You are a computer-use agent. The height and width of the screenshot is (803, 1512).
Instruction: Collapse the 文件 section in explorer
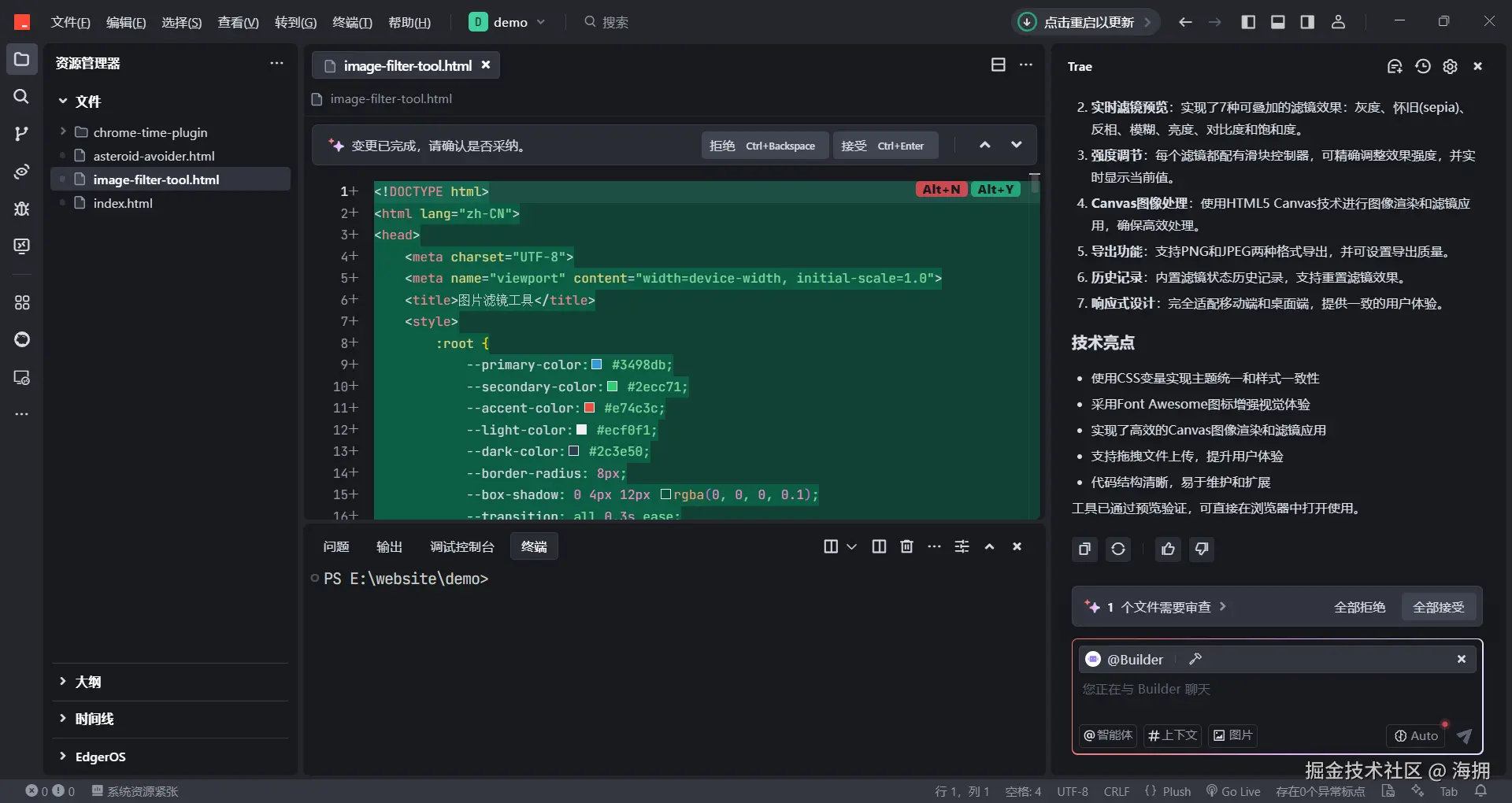pos(63,101)
